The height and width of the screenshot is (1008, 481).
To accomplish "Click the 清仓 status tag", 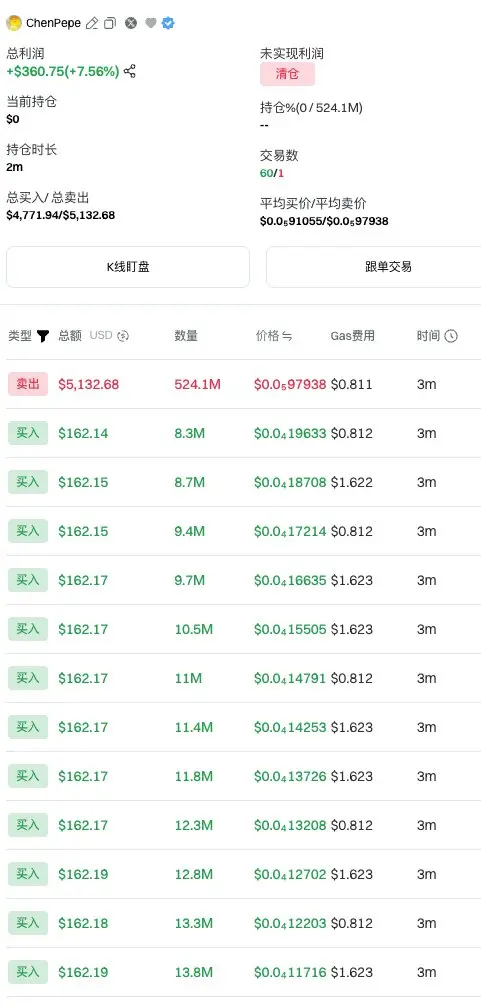I will tap(287, 74).
